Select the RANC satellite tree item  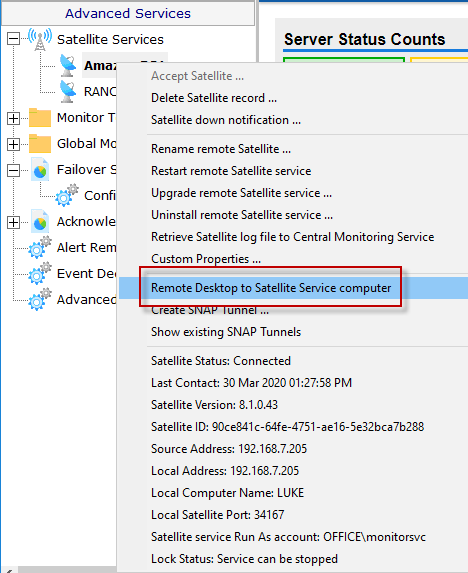click(100, 91)
